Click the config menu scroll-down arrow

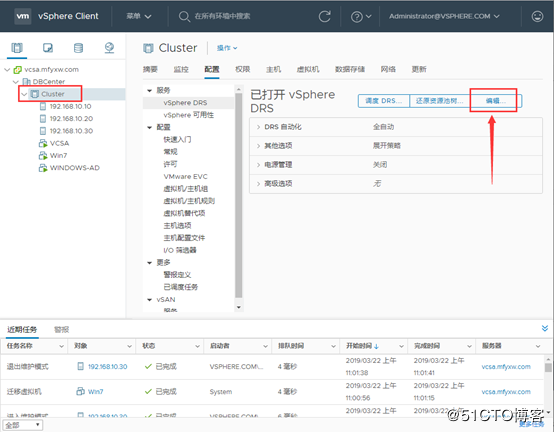tap(238, 307)
